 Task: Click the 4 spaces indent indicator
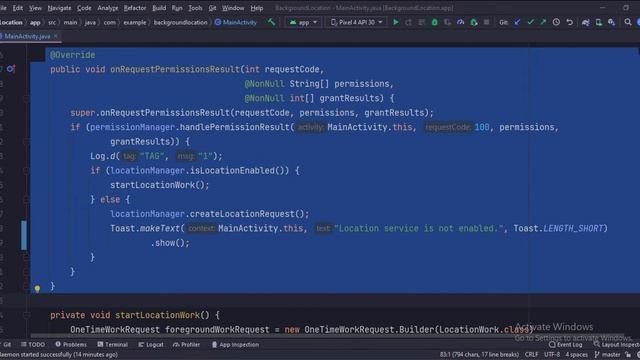(x=576, y=355)
